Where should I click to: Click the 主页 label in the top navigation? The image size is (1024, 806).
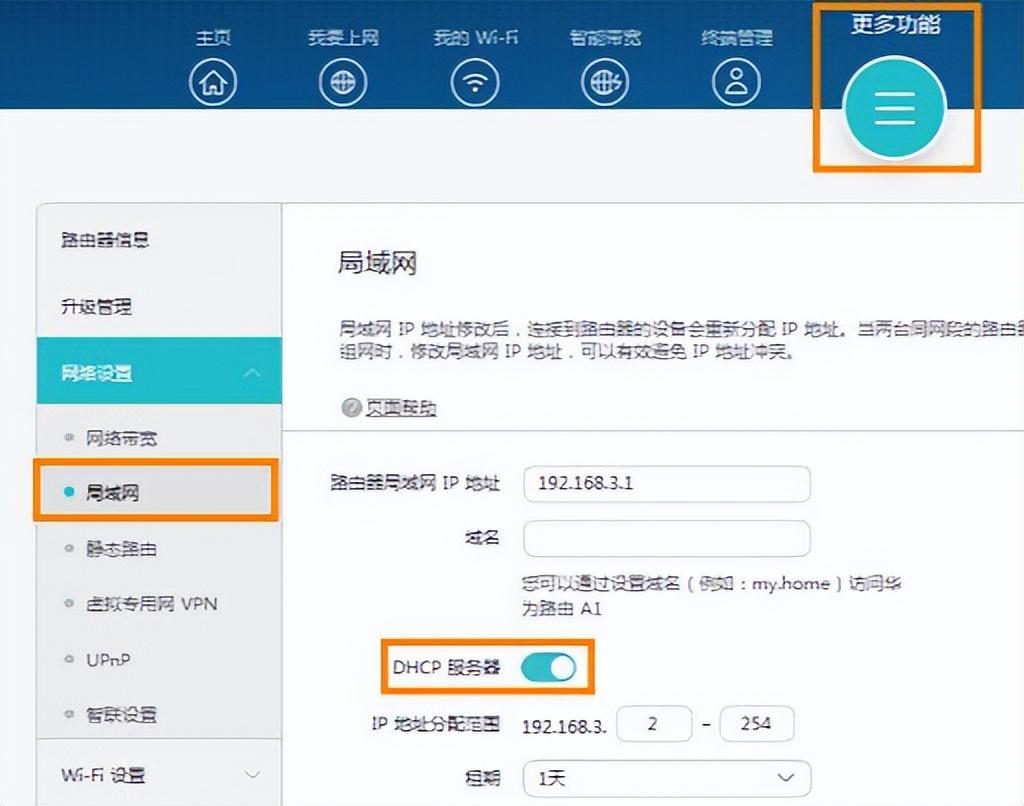[x=214, y=38]
